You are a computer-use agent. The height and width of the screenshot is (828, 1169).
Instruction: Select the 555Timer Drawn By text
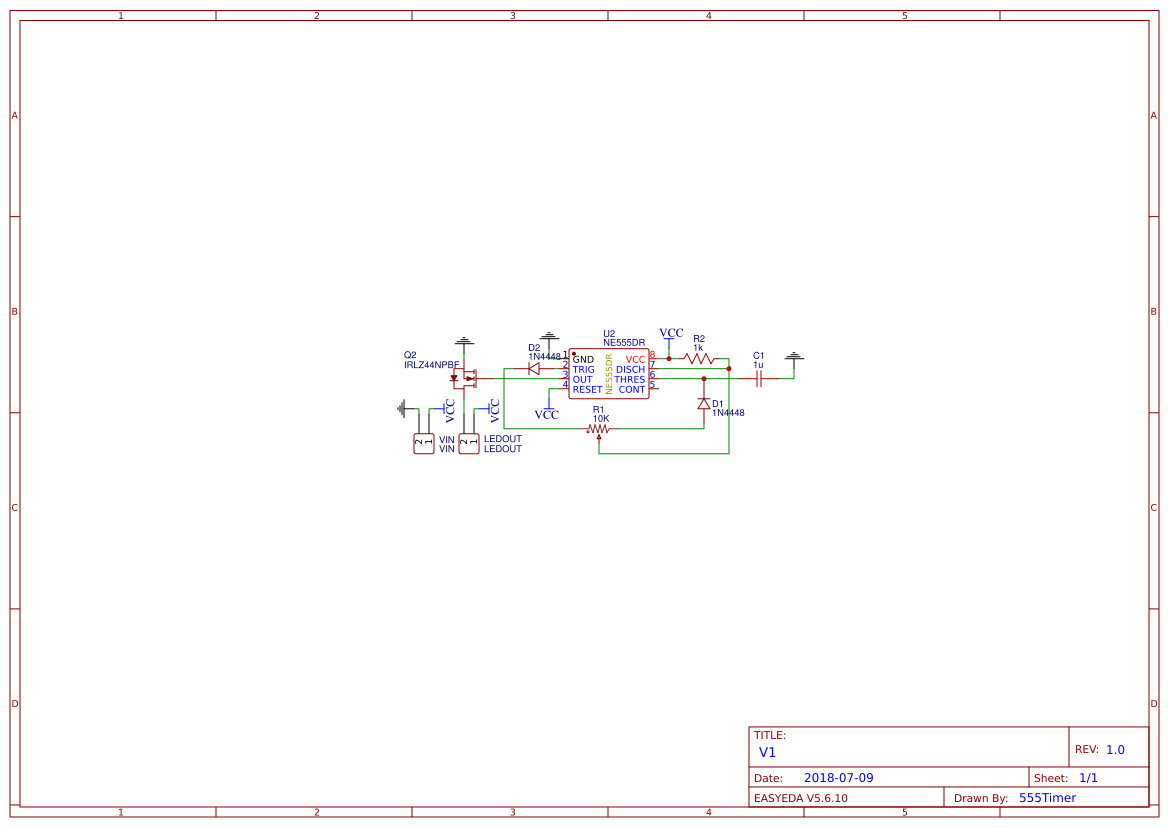click(1048, 797)
